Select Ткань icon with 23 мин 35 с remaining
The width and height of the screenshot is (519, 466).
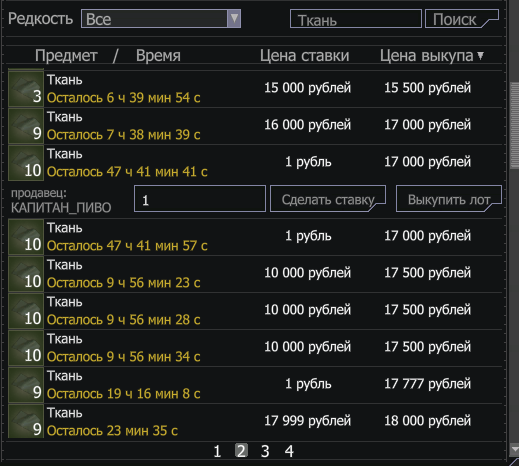coord(26,421)
